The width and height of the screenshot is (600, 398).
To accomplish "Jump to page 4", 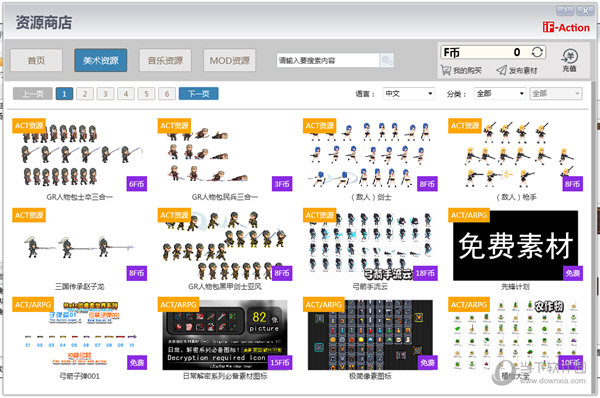I will pos(126,94).
